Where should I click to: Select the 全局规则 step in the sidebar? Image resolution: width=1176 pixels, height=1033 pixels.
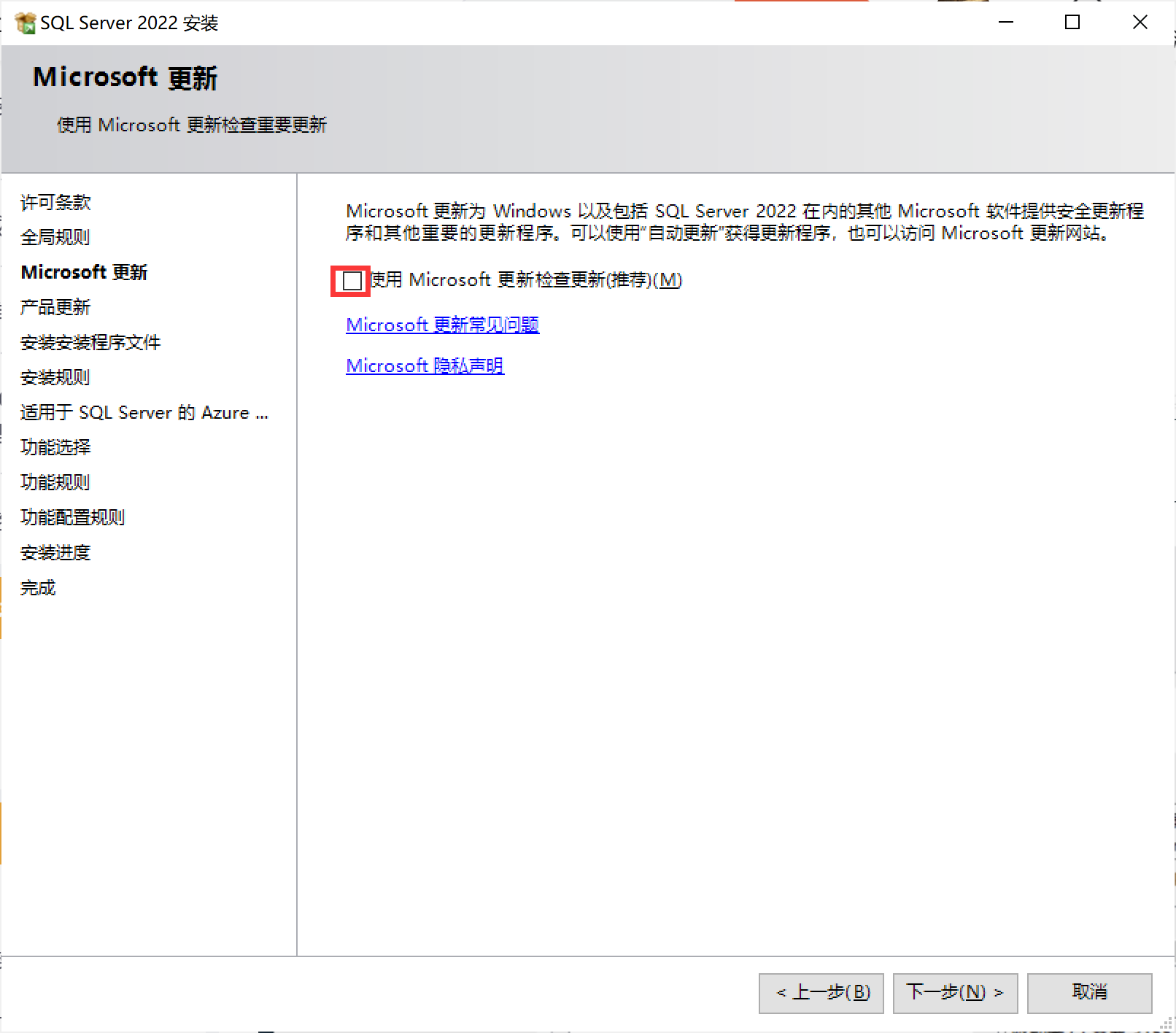(x=55, y=237)
